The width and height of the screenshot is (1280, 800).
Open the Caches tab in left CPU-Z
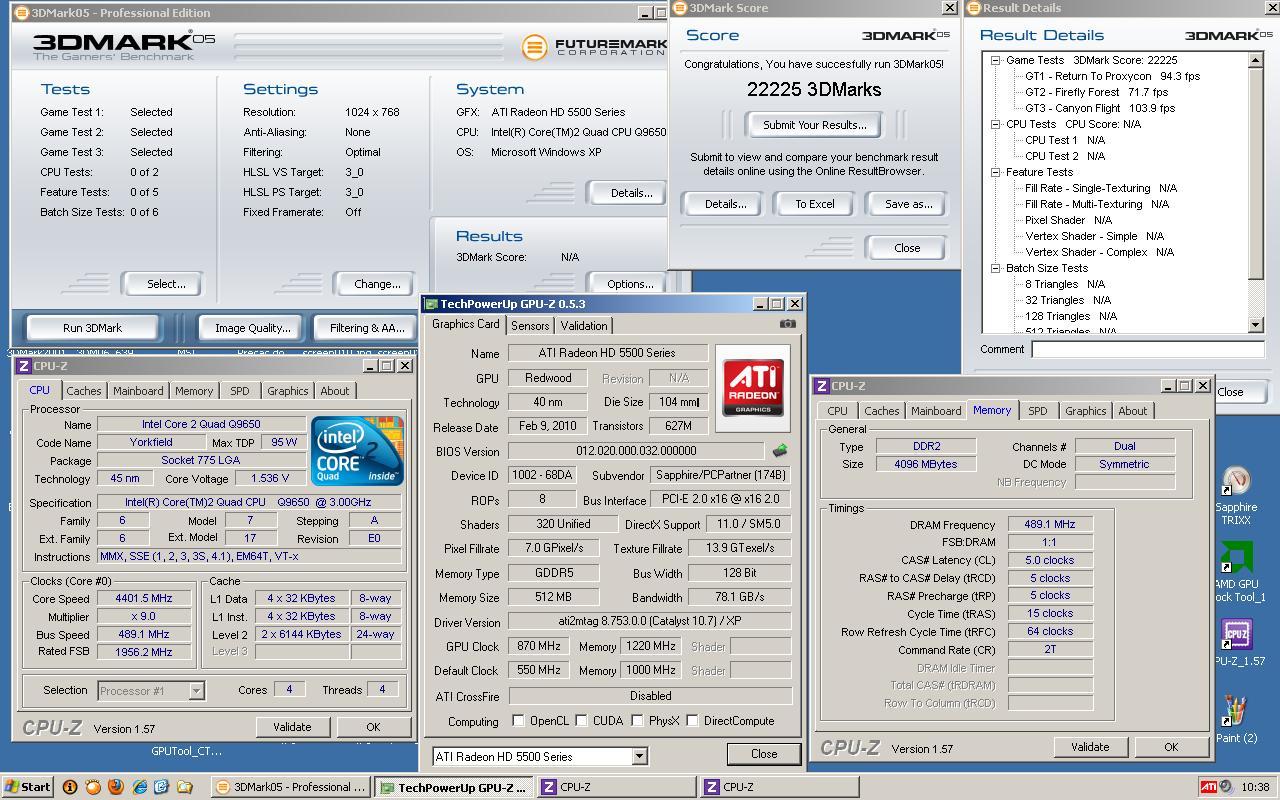click(x=84, y=391)
